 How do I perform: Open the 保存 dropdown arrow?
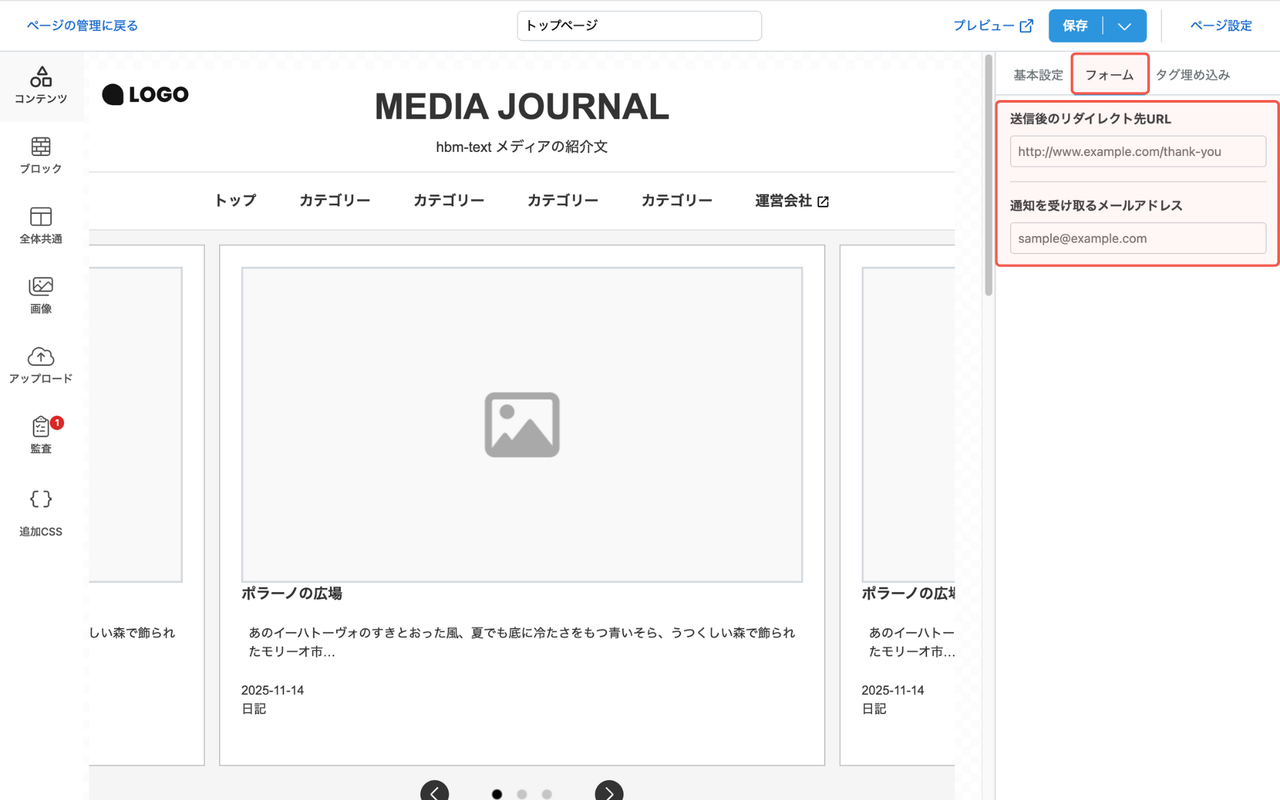(1125, 26)
